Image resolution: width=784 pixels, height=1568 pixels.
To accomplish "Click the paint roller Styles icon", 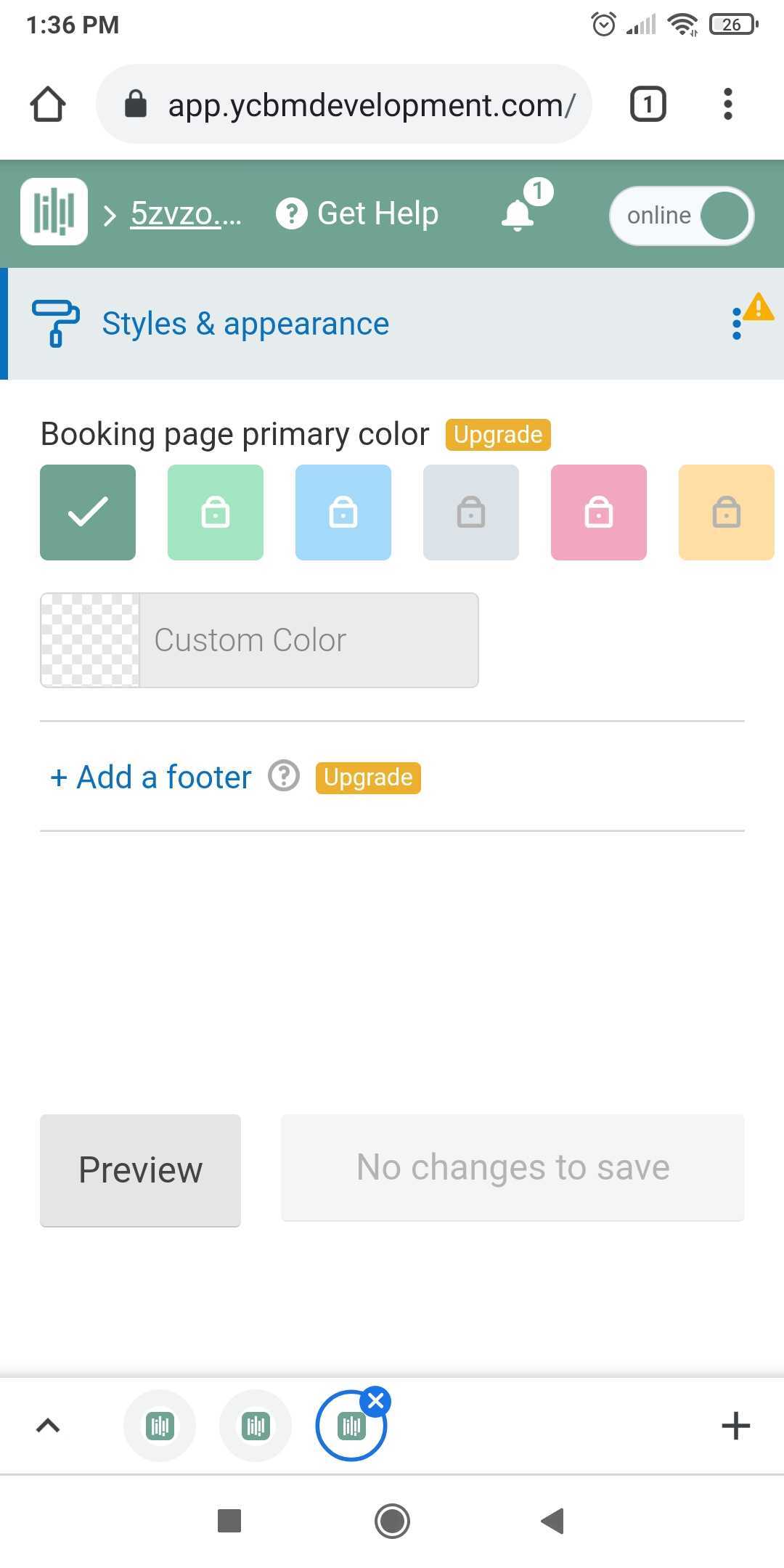I will (x=56, y=323).
